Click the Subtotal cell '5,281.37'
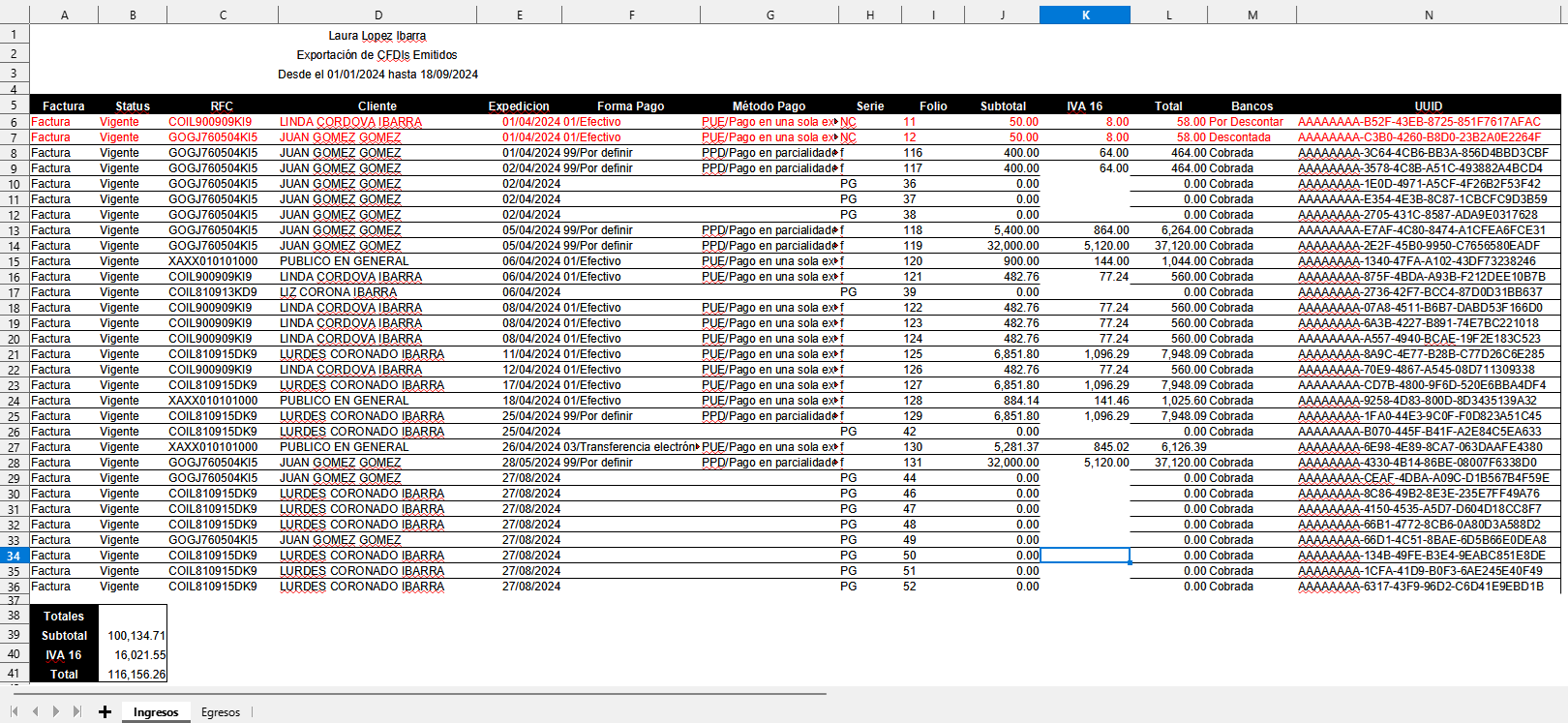Image resolution: width=1568 pixels, height=723 pixels. [1002, 447]
